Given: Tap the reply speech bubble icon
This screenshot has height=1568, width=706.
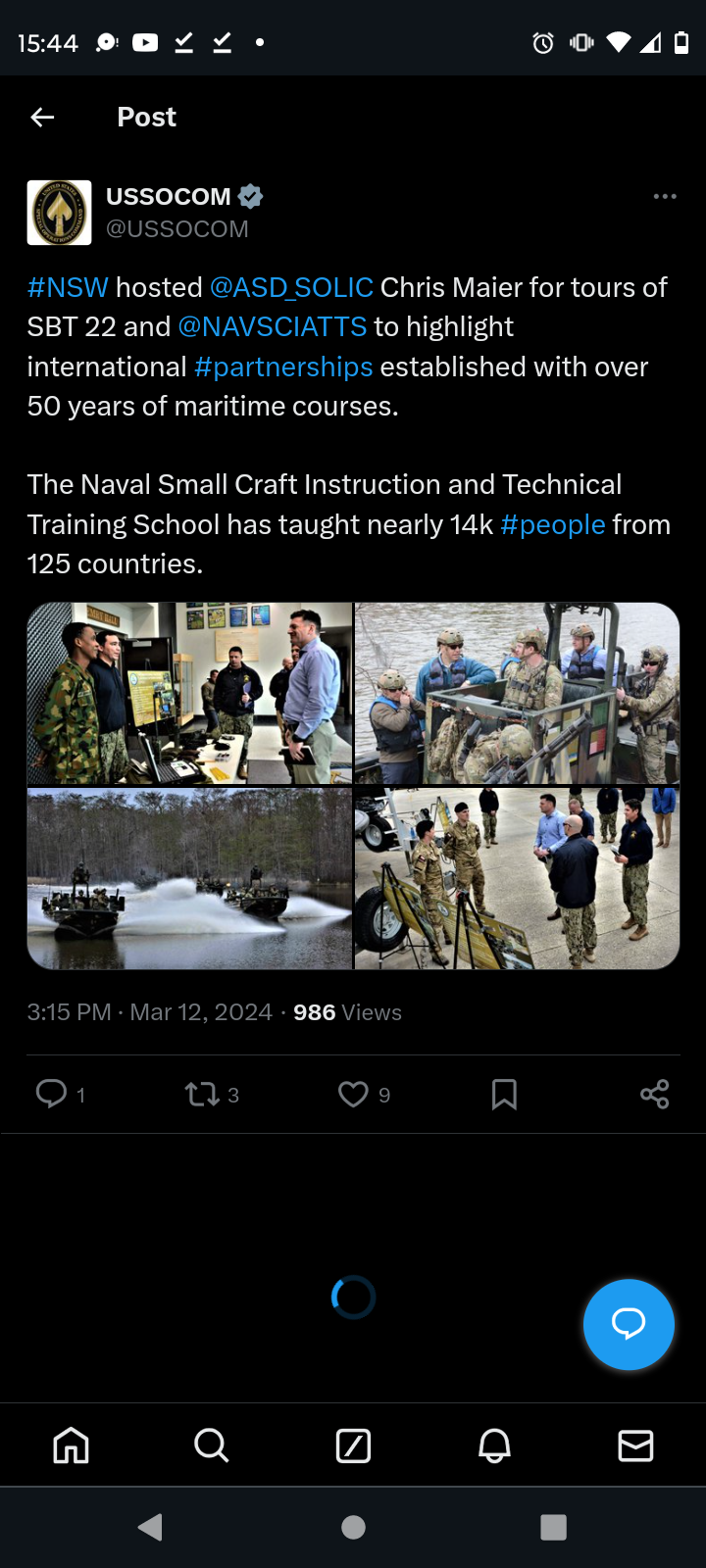Looking at the screenshot, I should 51,1093.
